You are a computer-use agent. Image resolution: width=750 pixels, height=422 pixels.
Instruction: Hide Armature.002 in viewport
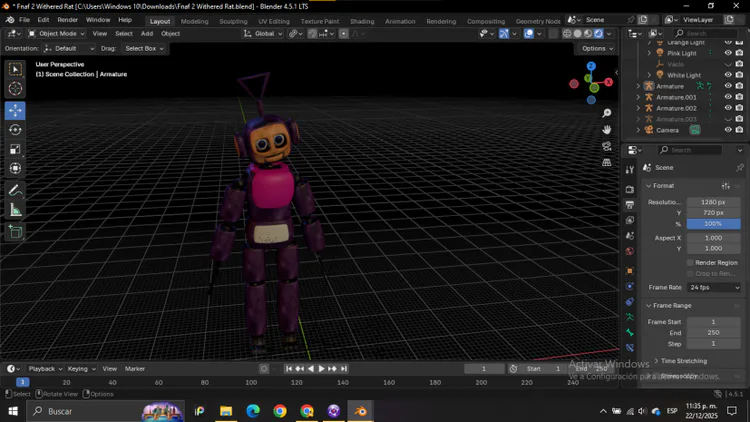tap(728, 108)
